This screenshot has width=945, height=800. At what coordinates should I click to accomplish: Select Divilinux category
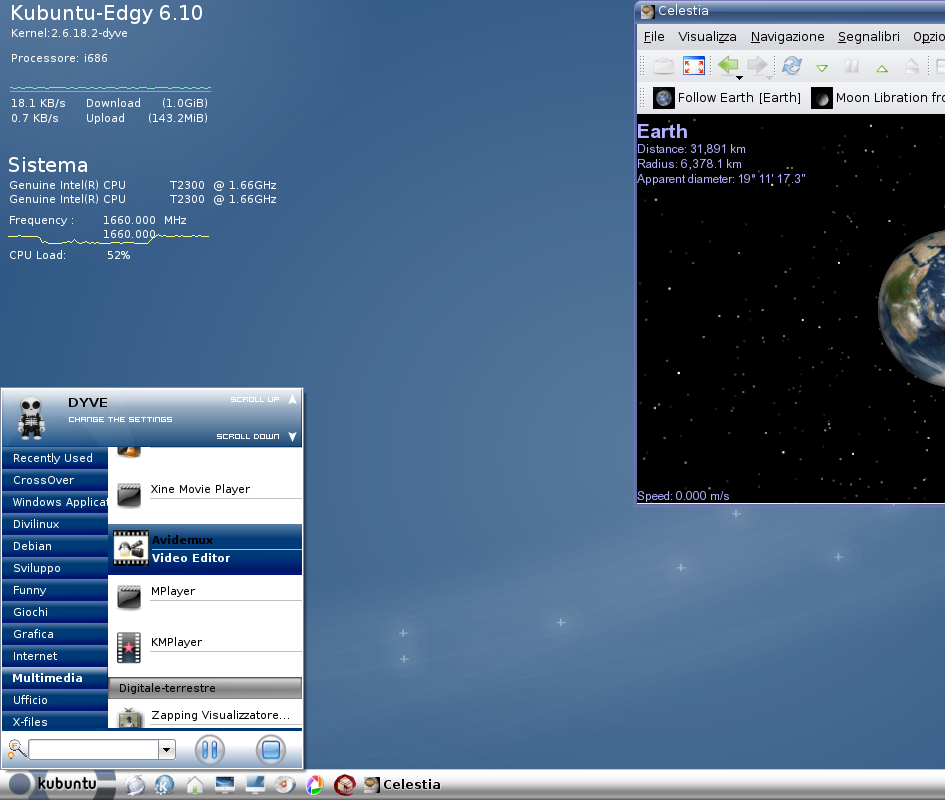click(x=55, y=524)
